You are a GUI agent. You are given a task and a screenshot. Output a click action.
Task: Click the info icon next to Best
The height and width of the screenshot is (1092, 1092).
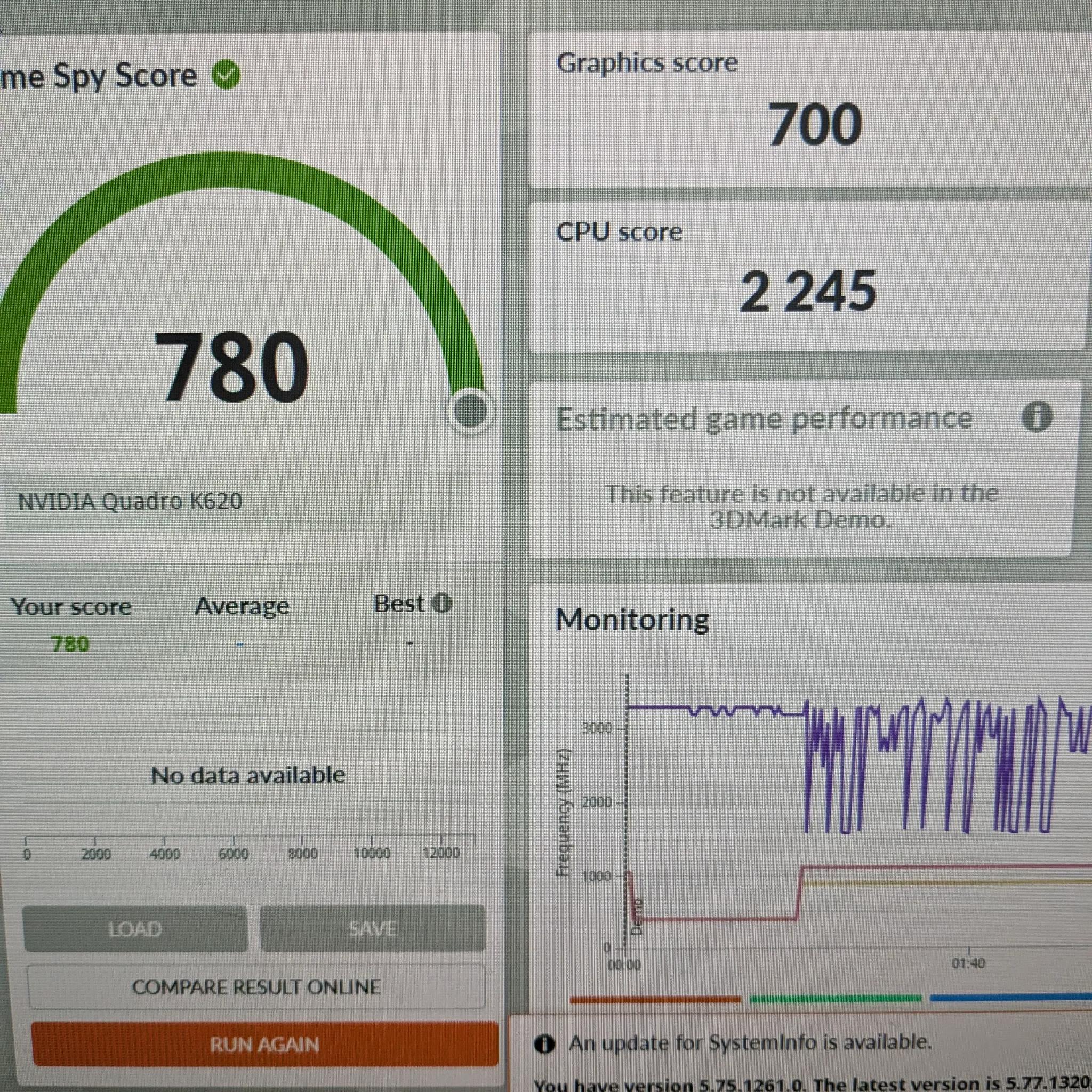point(442,604)
